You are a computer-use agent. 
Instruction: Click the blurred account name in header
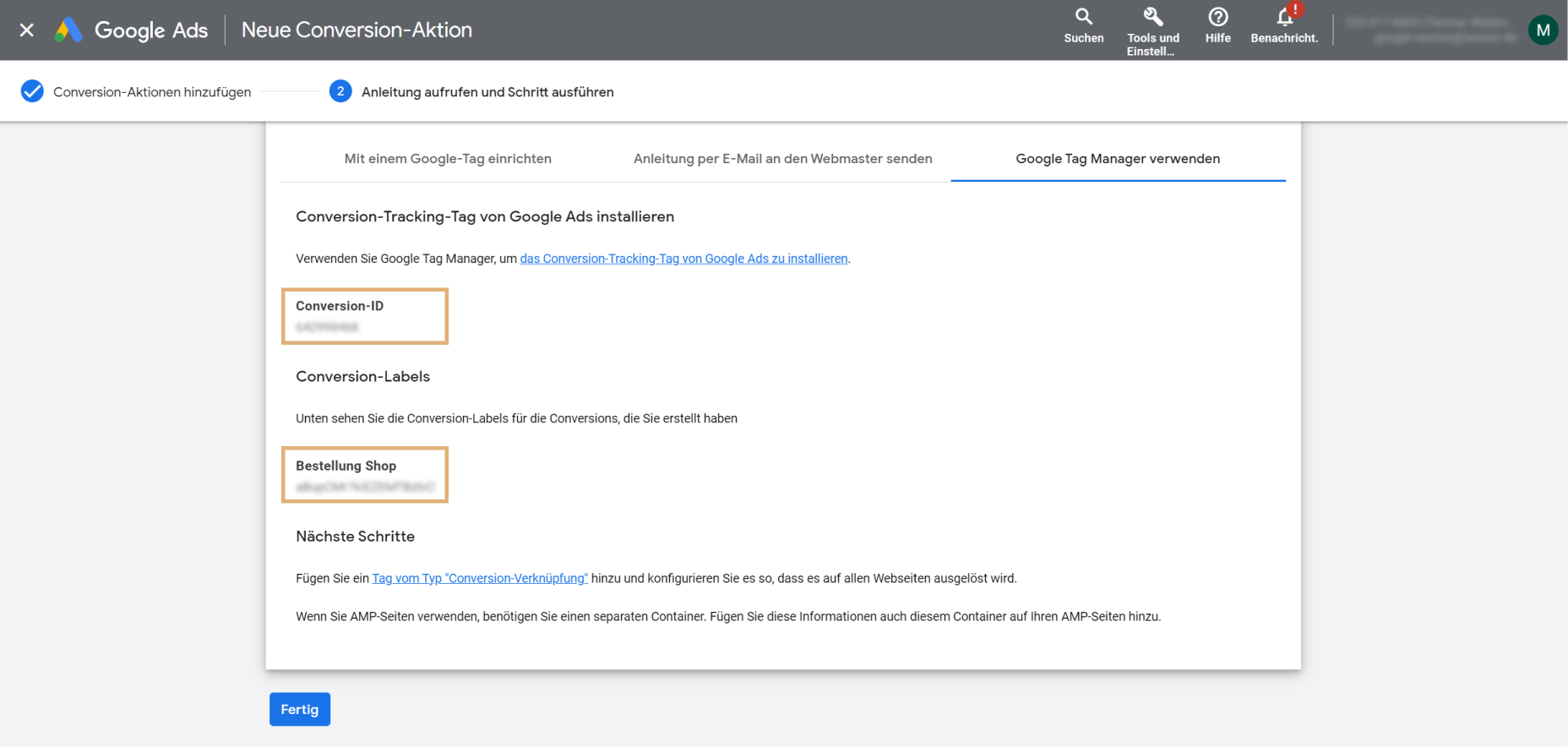(x=1433, y=30)
